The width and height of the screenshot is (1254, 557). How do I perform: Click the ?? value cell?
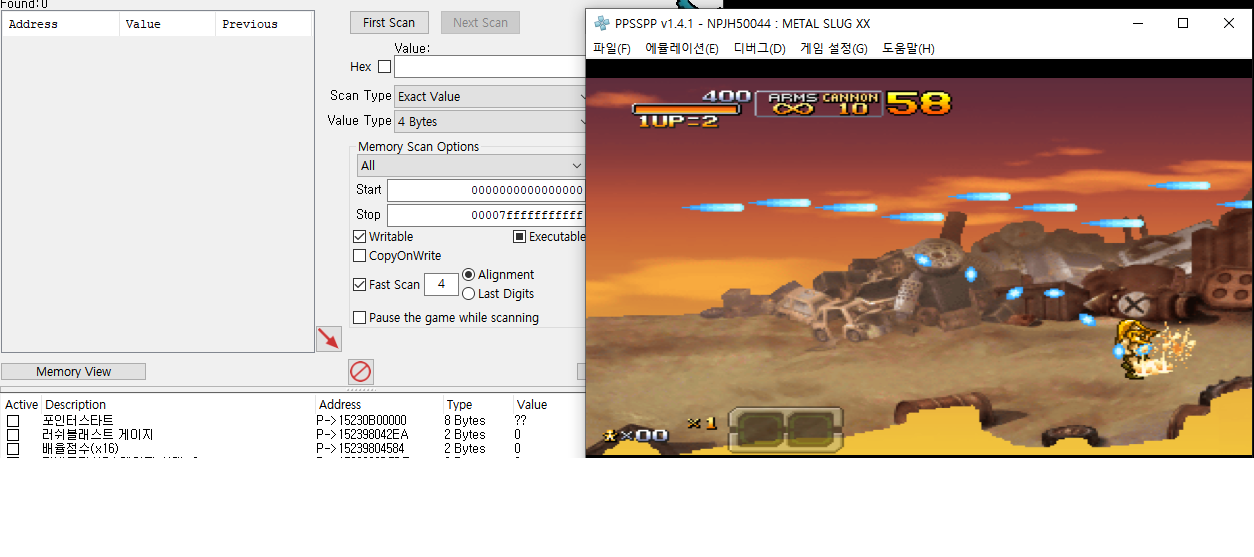(521, 421)
